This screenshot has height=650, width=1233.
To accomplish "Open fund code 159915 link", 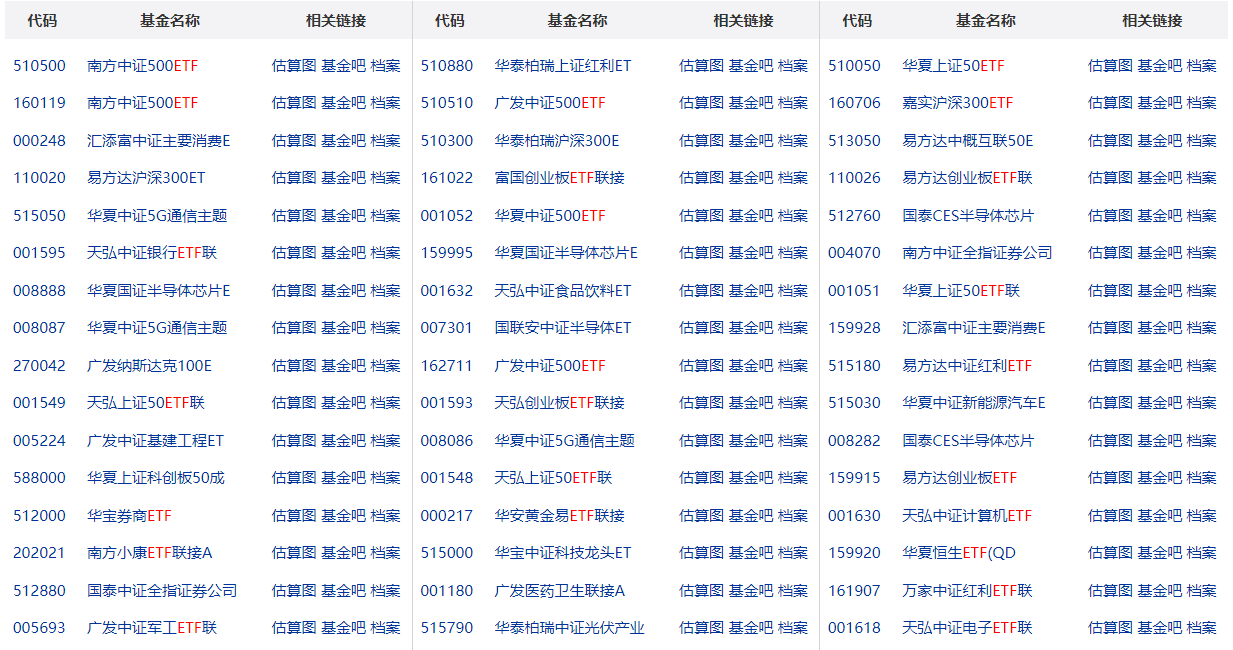I will pos(855,478).
